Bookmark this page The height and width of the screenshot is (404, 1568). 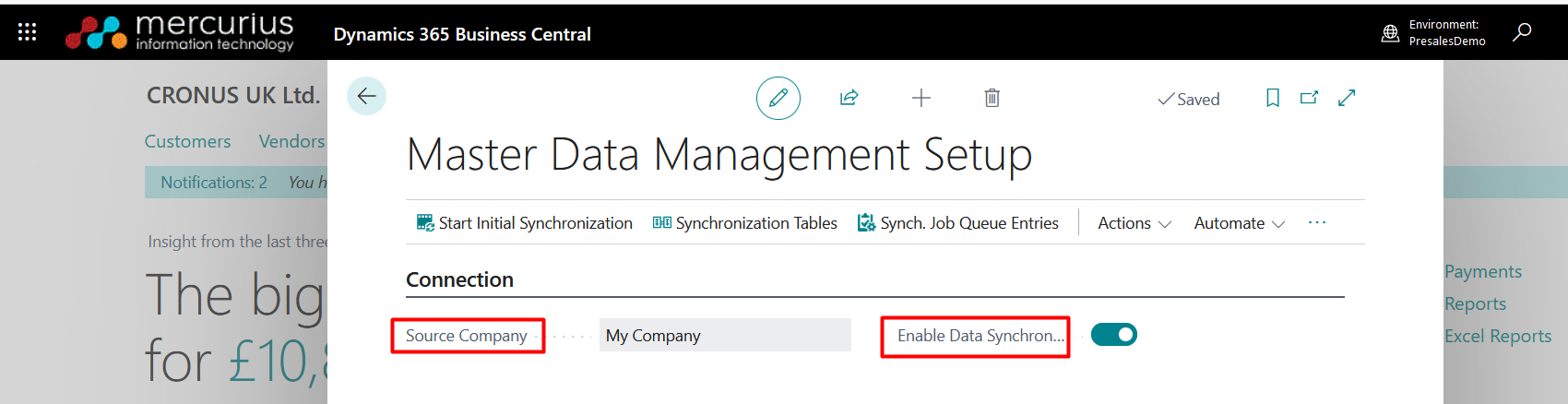tap(1273, 98)
